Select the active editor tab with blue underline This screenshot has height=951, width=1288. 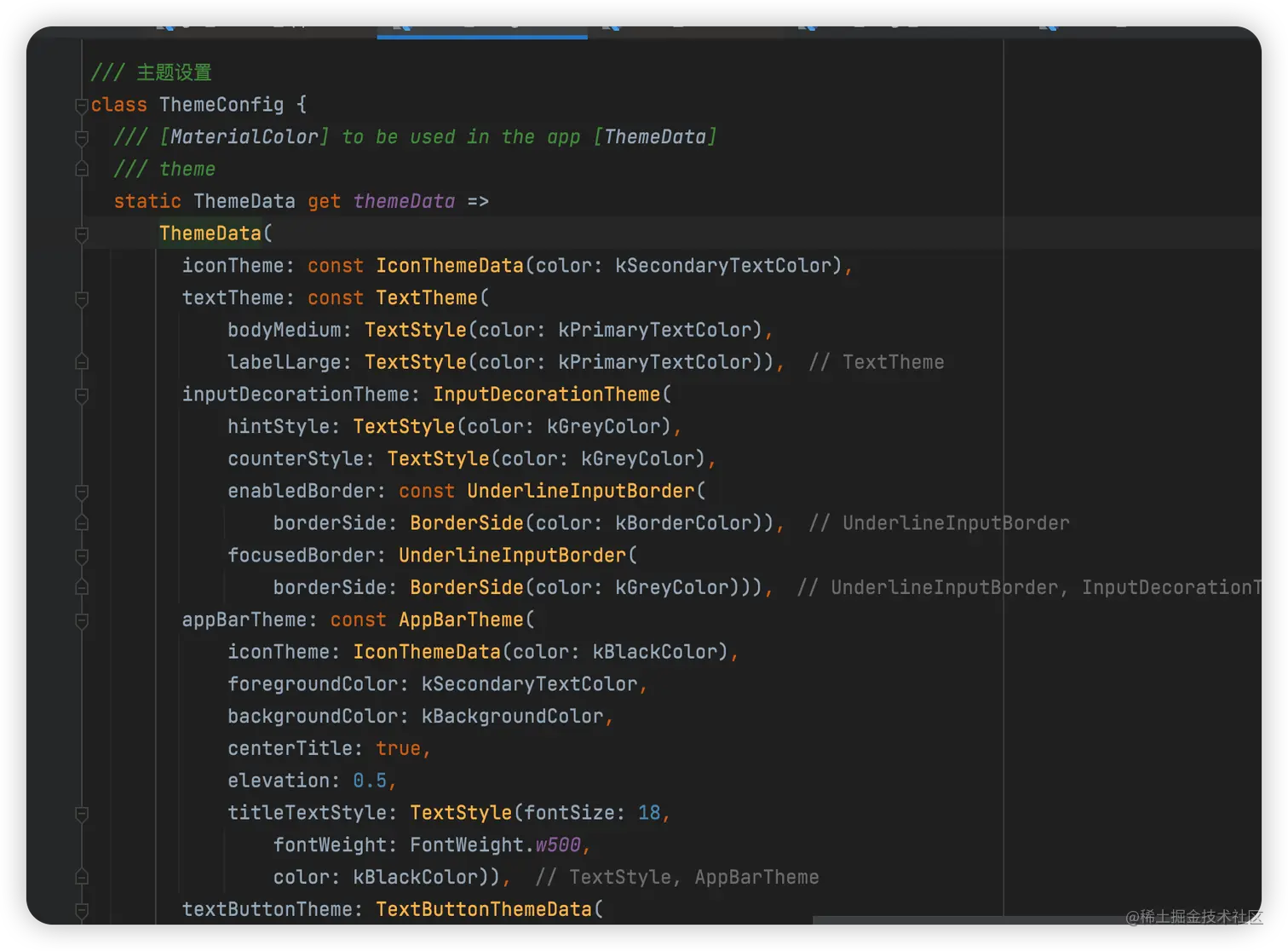482,27
